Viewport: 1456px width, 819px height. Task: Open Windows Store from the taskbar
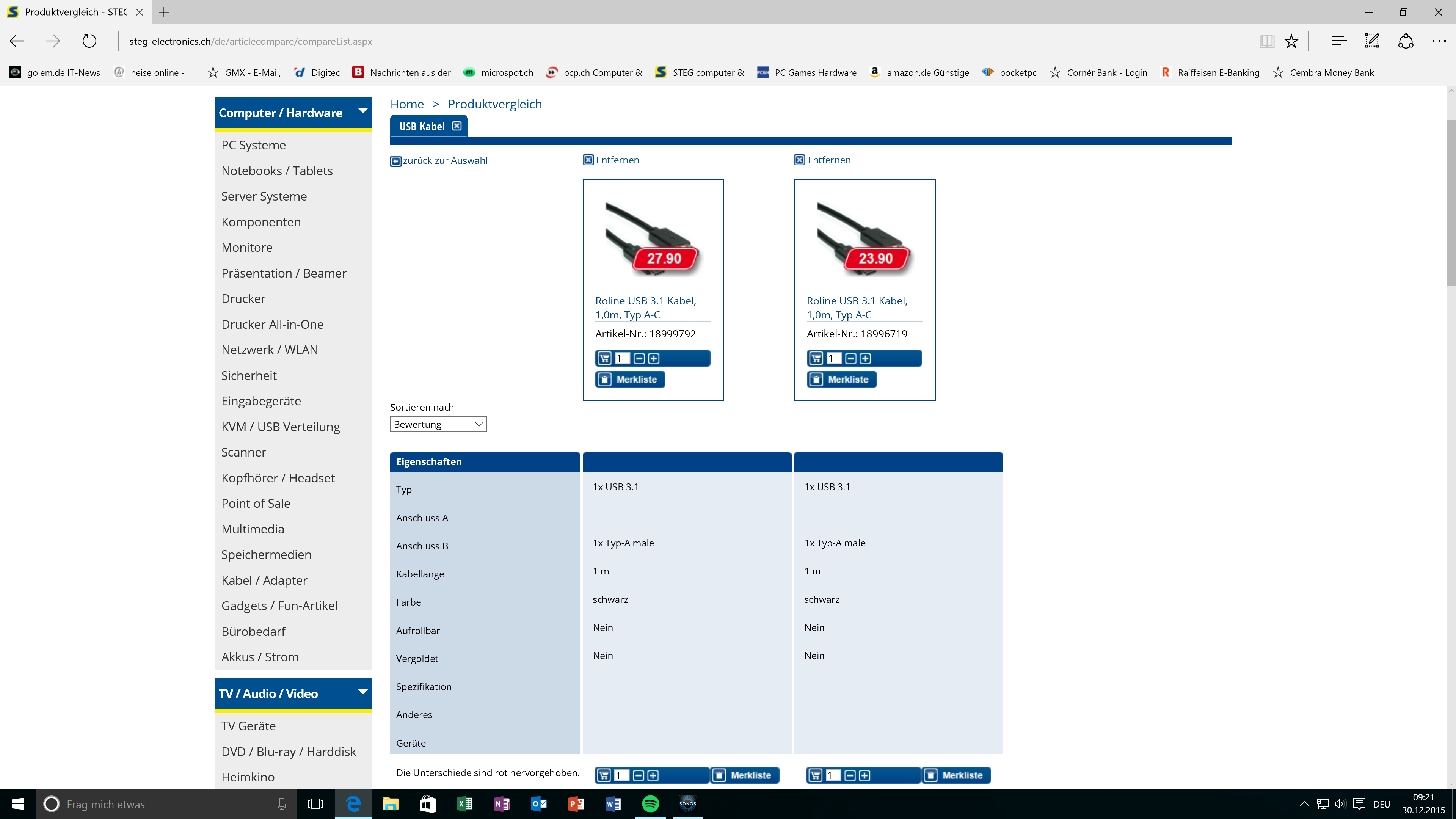click(427, 804)
